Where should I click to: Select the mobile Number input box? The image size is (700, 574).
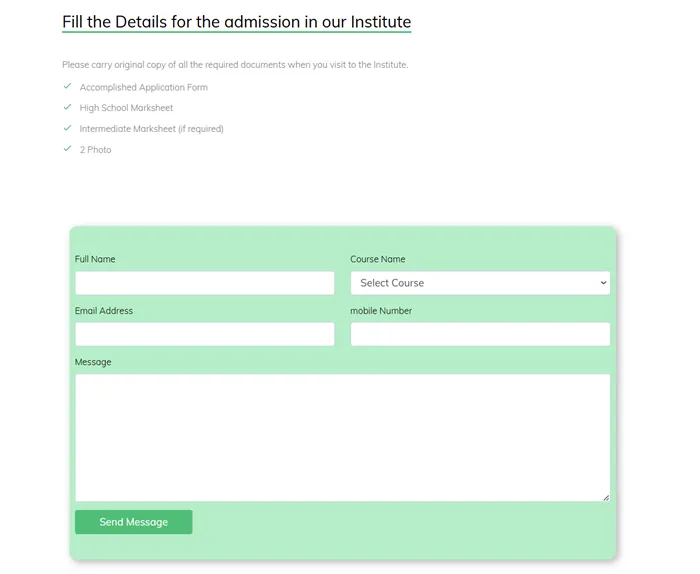tap(479, 334)
